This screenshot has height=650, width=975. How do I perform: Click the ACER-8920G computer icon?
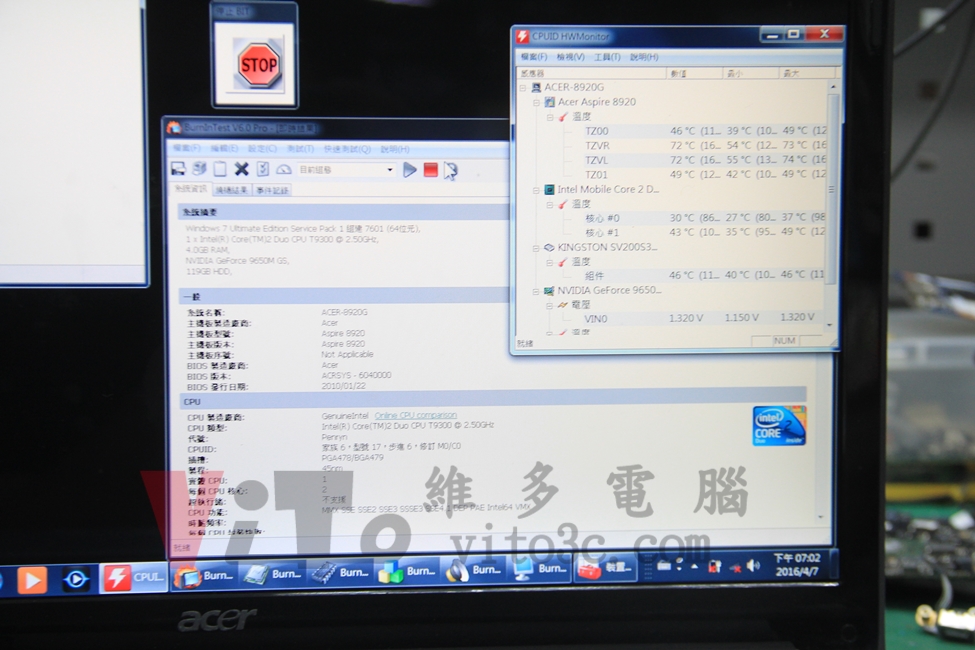pyautogui.click(x=536, y=88)
